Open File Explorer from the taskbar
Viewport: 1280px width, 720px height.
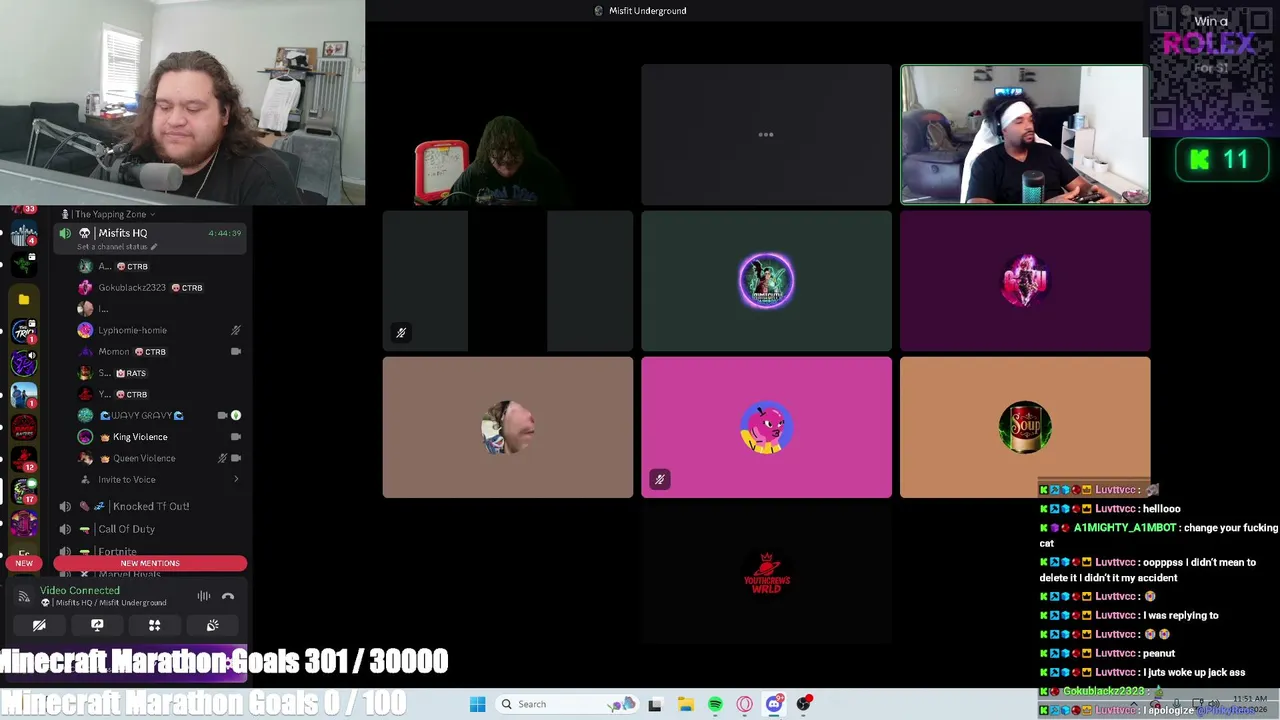[685, 704]
